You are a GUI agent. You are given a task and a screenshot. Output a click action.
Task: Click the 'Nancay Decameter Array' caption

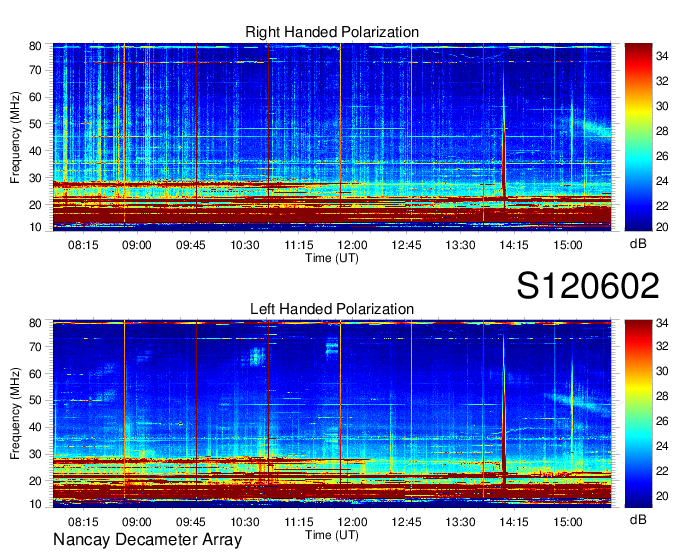(x=147, y=540)
